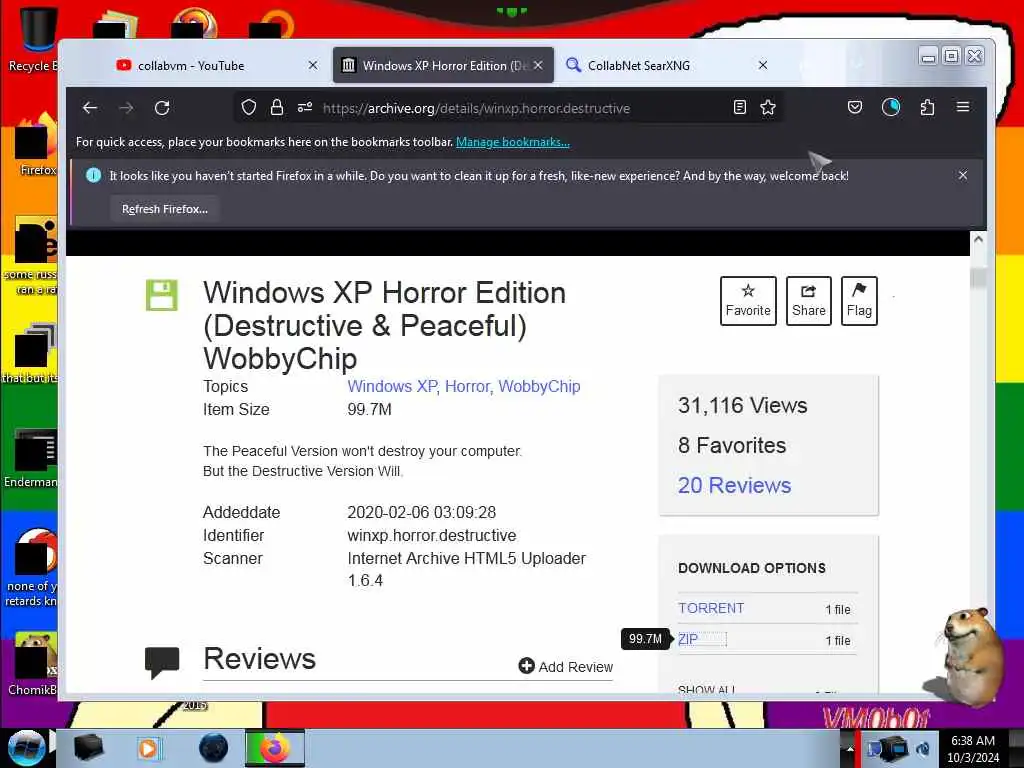Select Addeddate value 2020-02-06 03:09:28
This screenshot has height=768, width=1024.
coord(421,512)
